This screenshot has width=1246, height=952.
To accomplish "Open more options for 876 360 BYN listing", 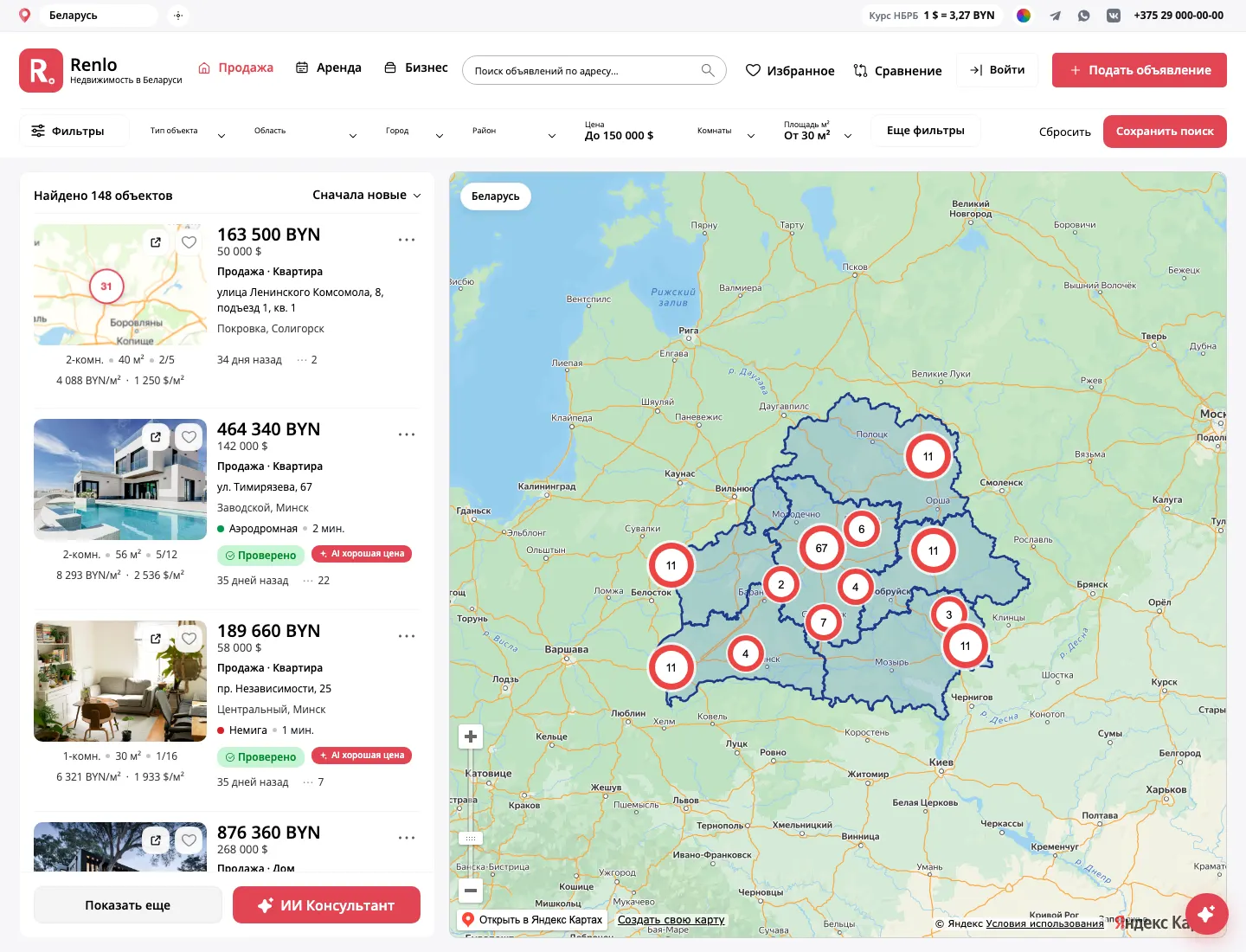I will [407, 838].
